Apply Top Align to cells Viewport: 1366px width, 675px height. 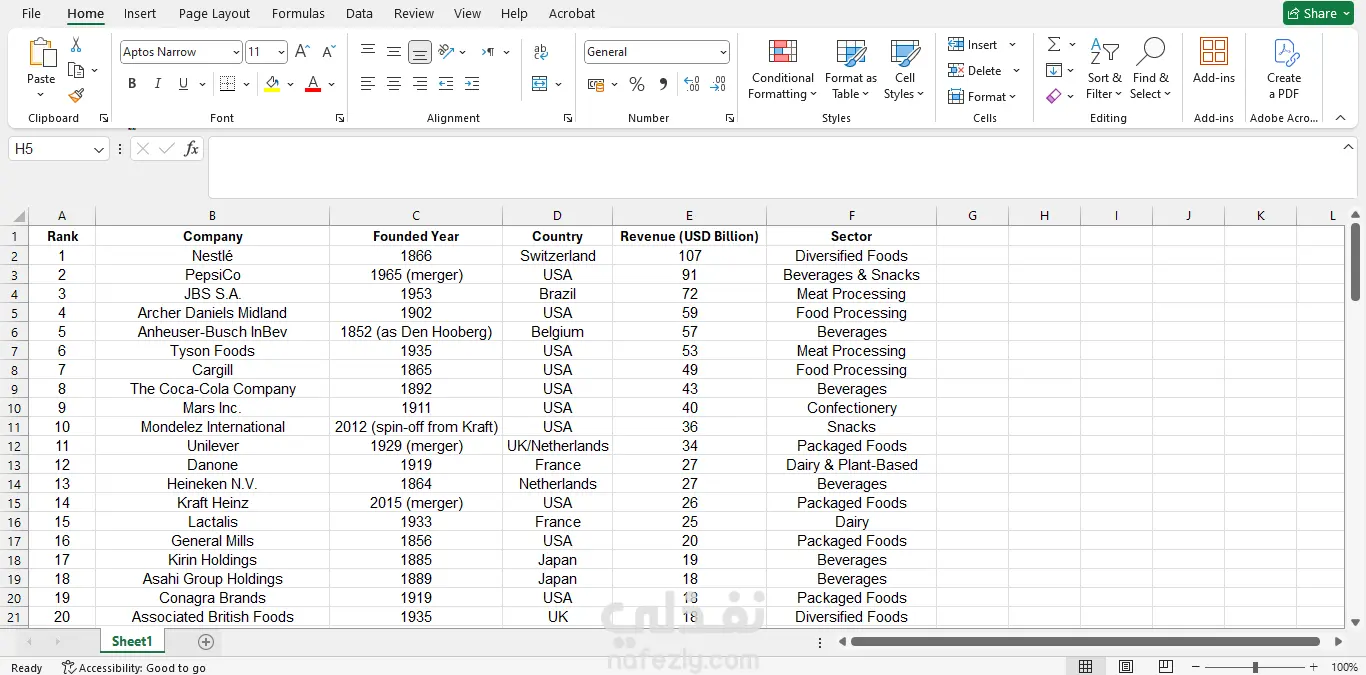[368, 52]
